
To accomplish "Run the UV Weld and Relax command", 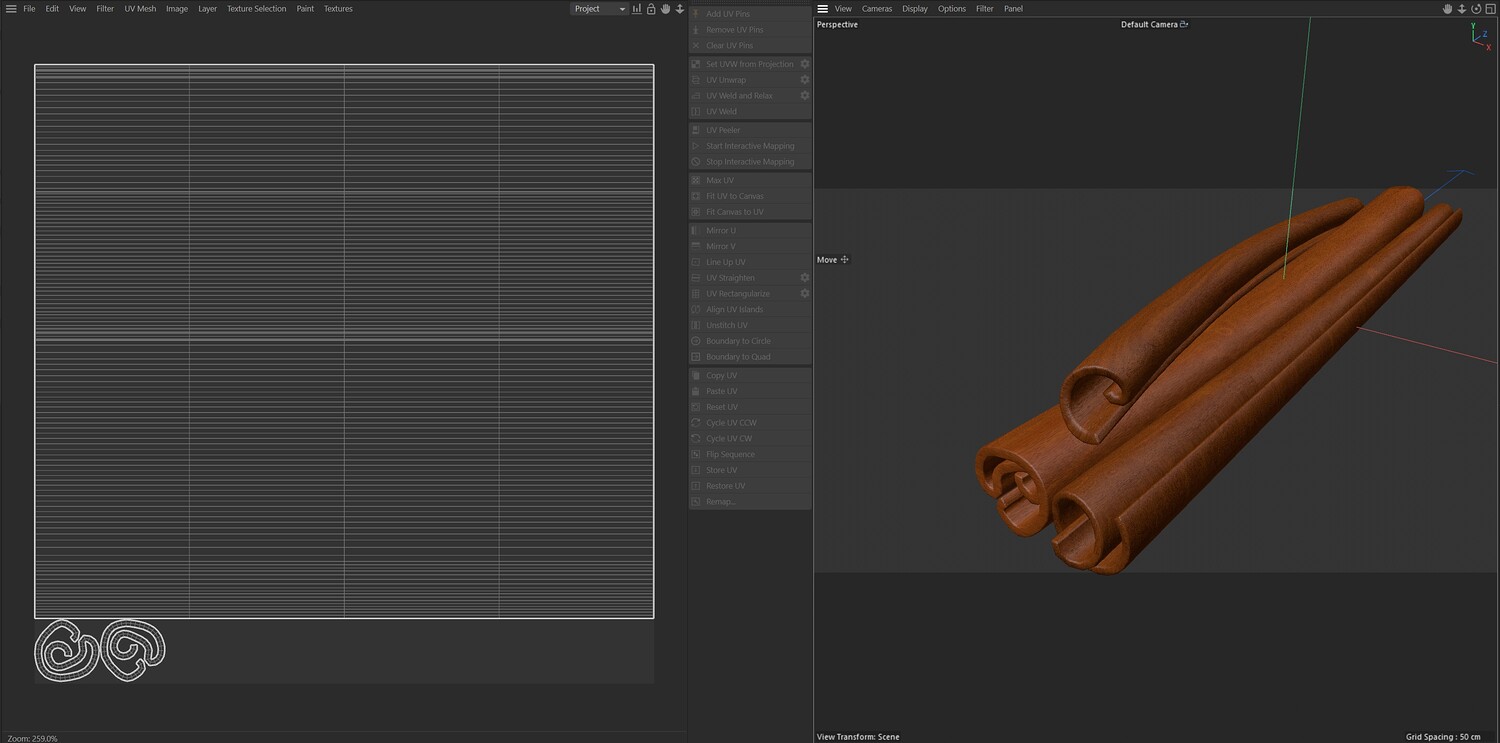I will [743, 96].
